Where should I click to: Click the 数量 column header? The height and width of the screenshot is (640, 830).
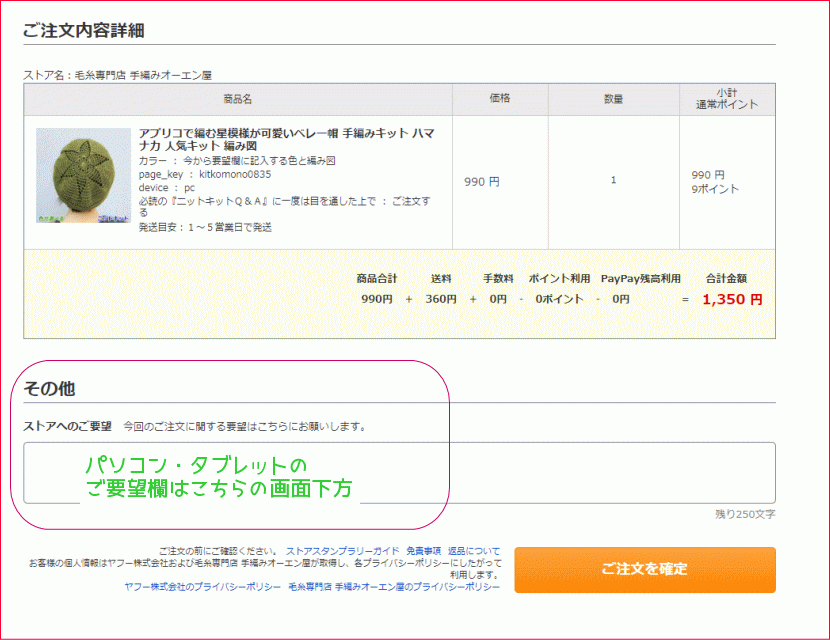(x=613, y=99)
